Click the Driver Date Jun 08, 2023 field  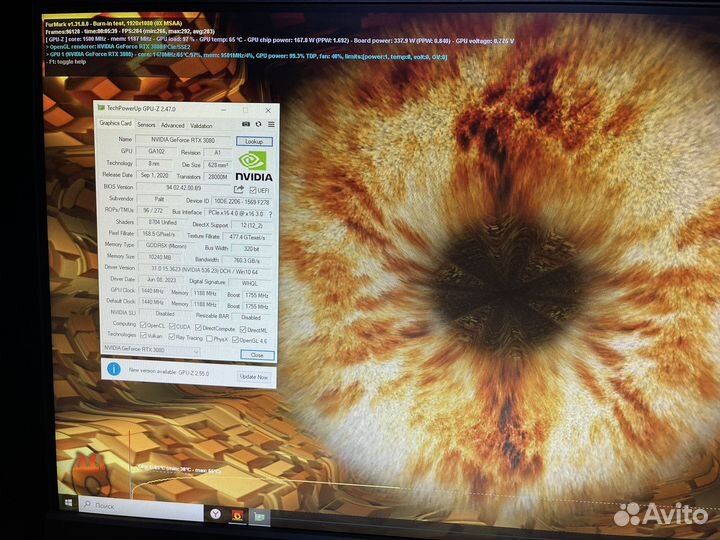pyautogui.click(x=161, y=279)
